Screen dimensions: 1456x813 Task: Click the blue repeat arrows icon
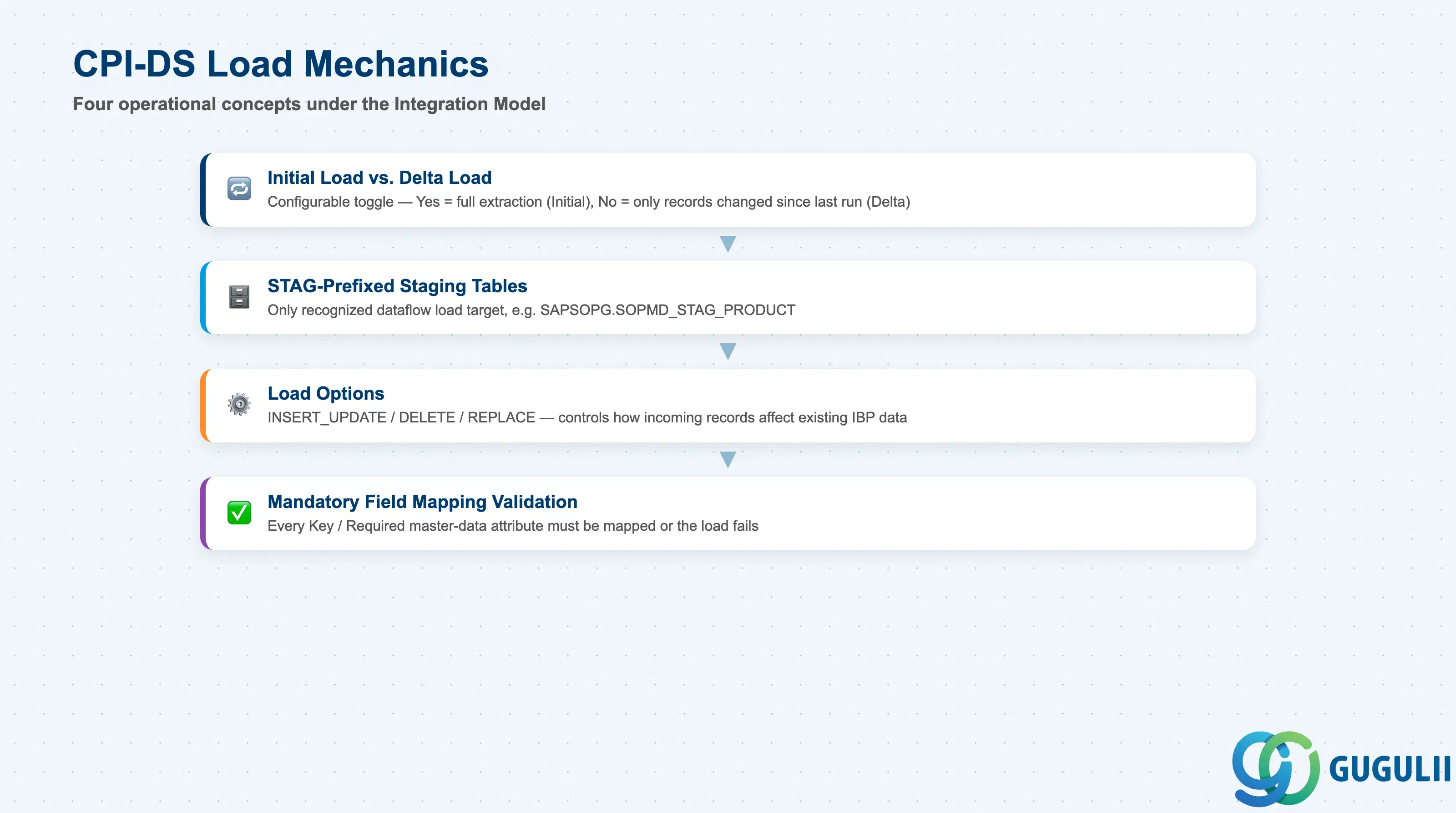pyautogui.click(x=239, y=189)
